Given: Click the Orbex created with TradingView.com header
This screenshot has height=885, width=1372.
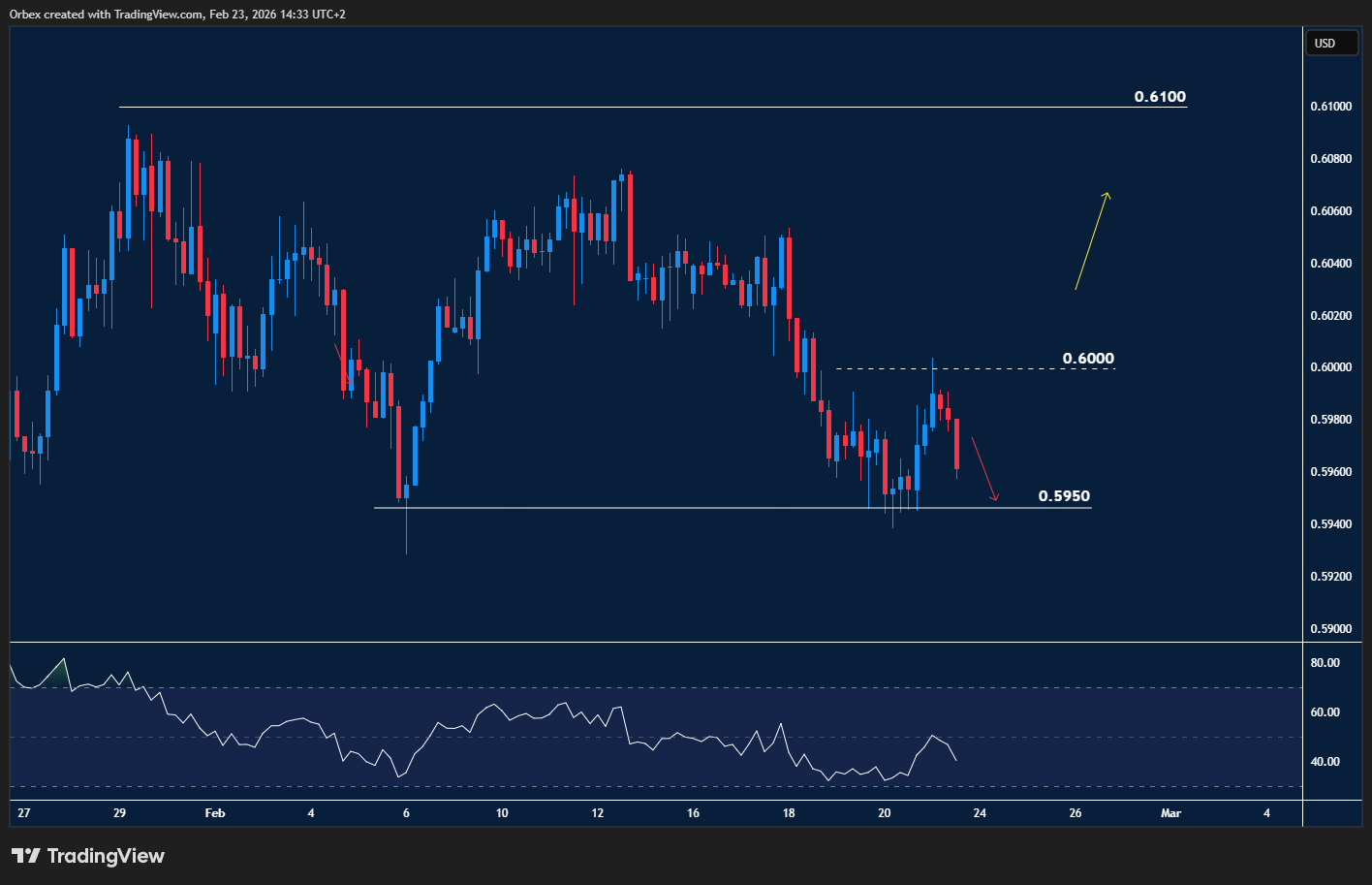Looking at the screenshot, I should pos(177,14).
